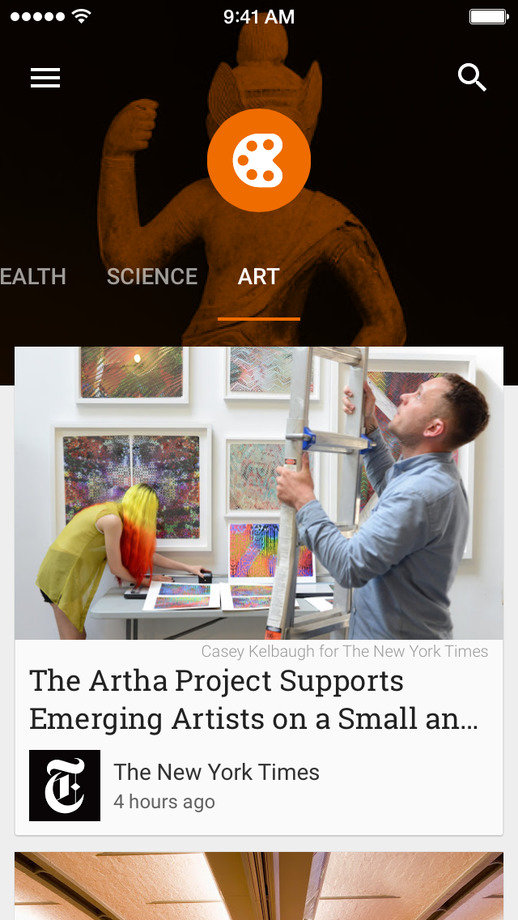Image resolution: width=518 pixels, height=920 pixels.
Task: Open the next article card image below
Action: (259, 886)
